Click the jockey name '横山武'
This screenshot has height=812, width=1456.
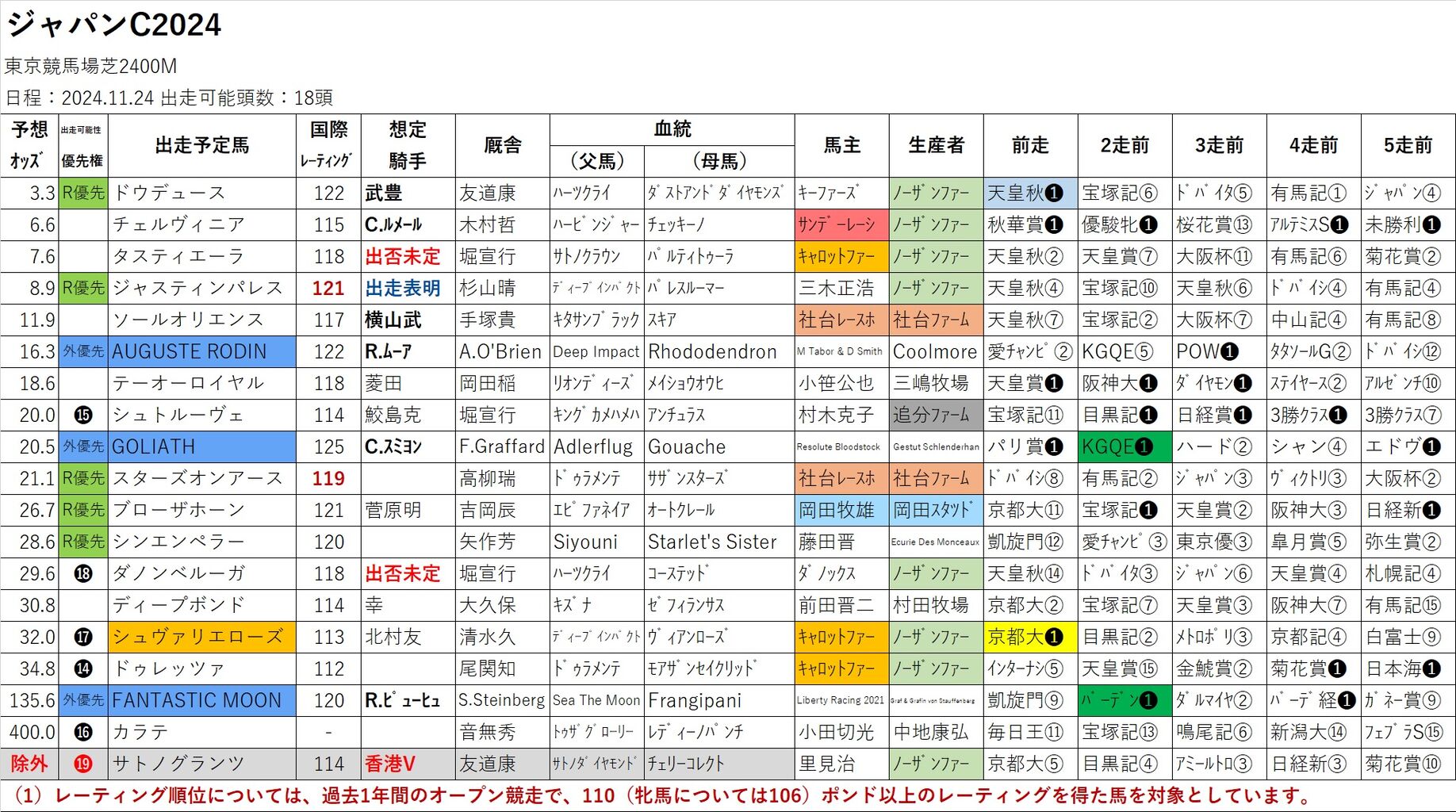(393, 320)
